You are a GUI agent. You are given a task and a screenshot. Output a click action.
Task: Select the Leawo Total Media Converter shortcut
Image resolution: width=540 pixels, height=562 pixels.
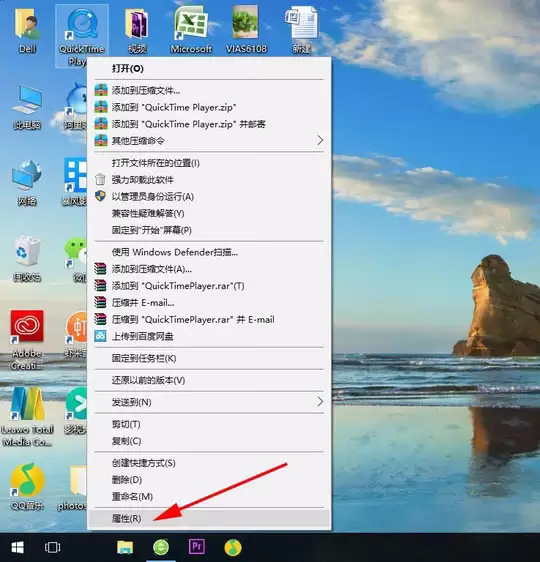pyautogui.click(x=27, y=417)
